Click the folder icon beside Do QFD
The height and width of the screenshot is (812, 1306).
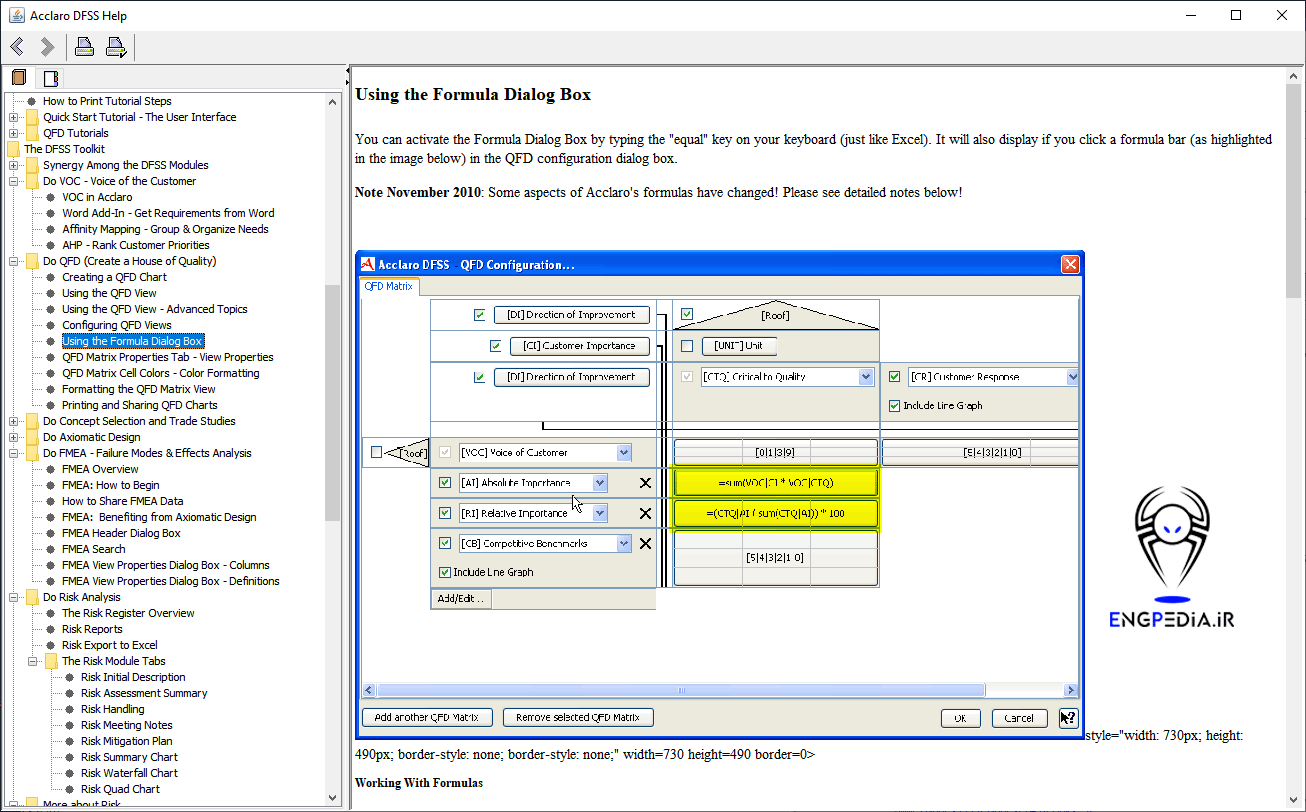(x=32, y=261)
